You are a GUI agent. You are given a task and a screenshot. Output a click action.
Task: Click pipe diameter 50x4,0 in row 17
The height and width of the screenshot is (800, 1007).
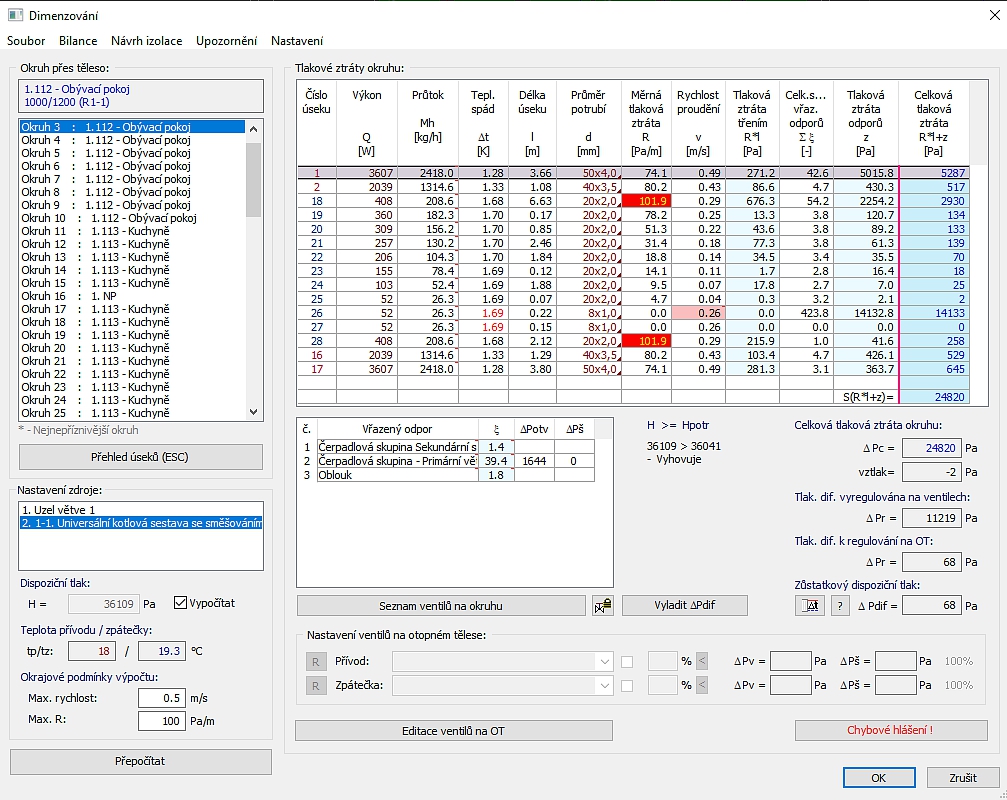tap(588, 369)
